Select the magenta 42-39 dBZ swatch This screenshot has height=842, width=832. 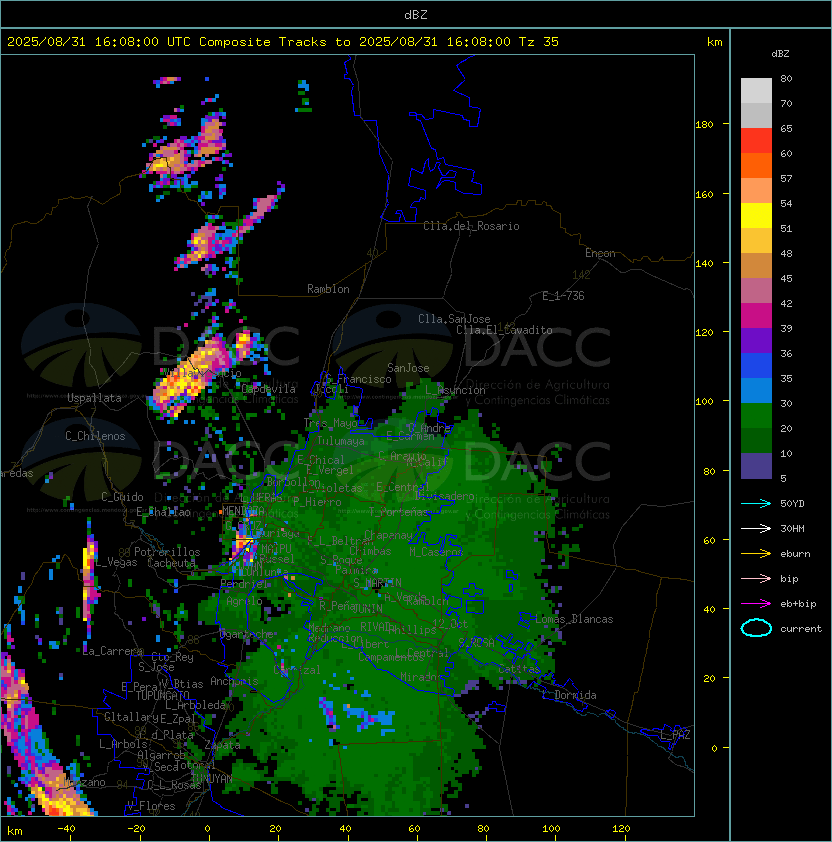click(x=756, y=316)
